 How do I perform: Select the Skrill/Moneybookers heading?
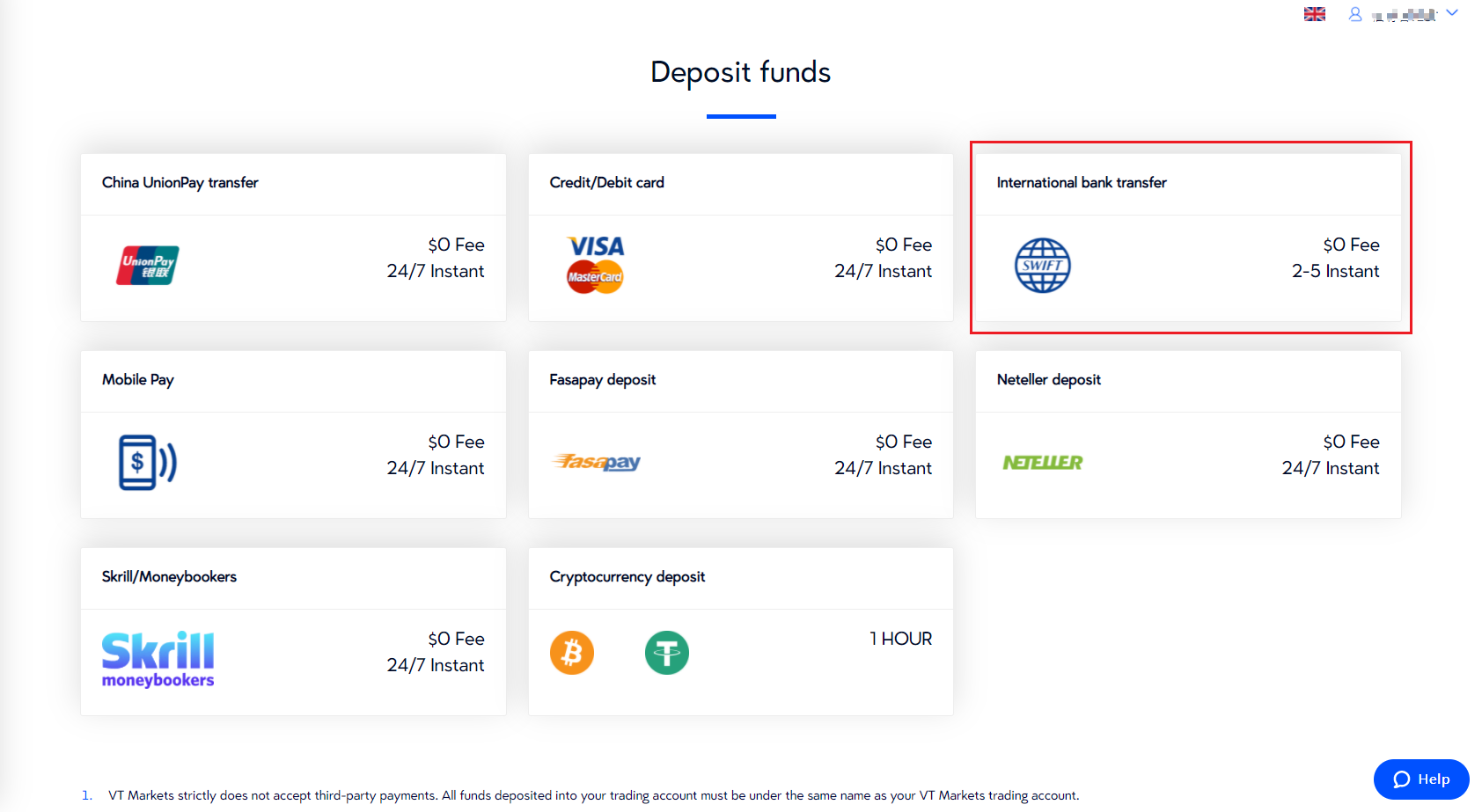pos(169,576)
